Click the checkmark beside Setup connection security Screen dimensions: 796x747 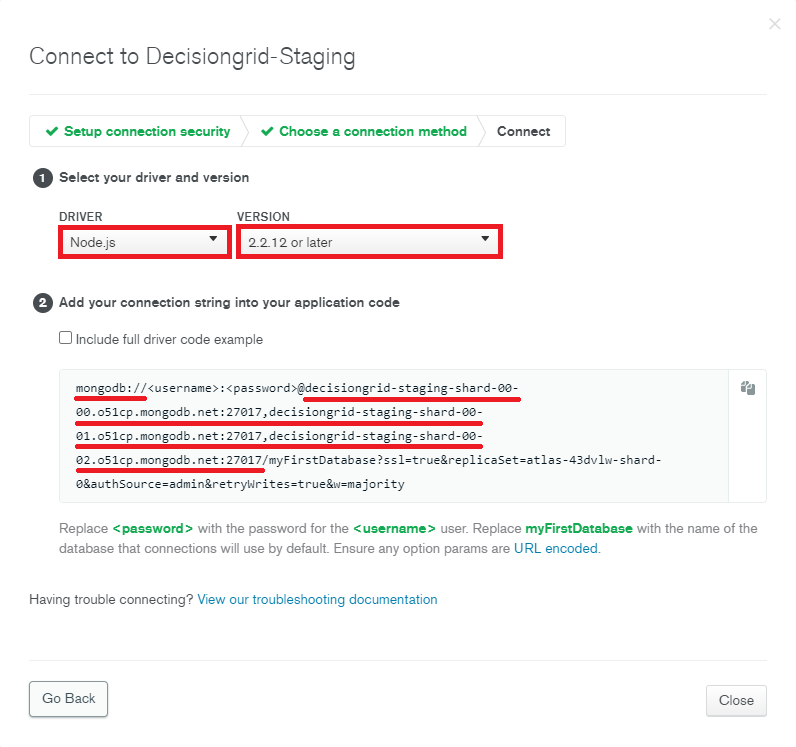pyautogui.click(x=52, y=132)
